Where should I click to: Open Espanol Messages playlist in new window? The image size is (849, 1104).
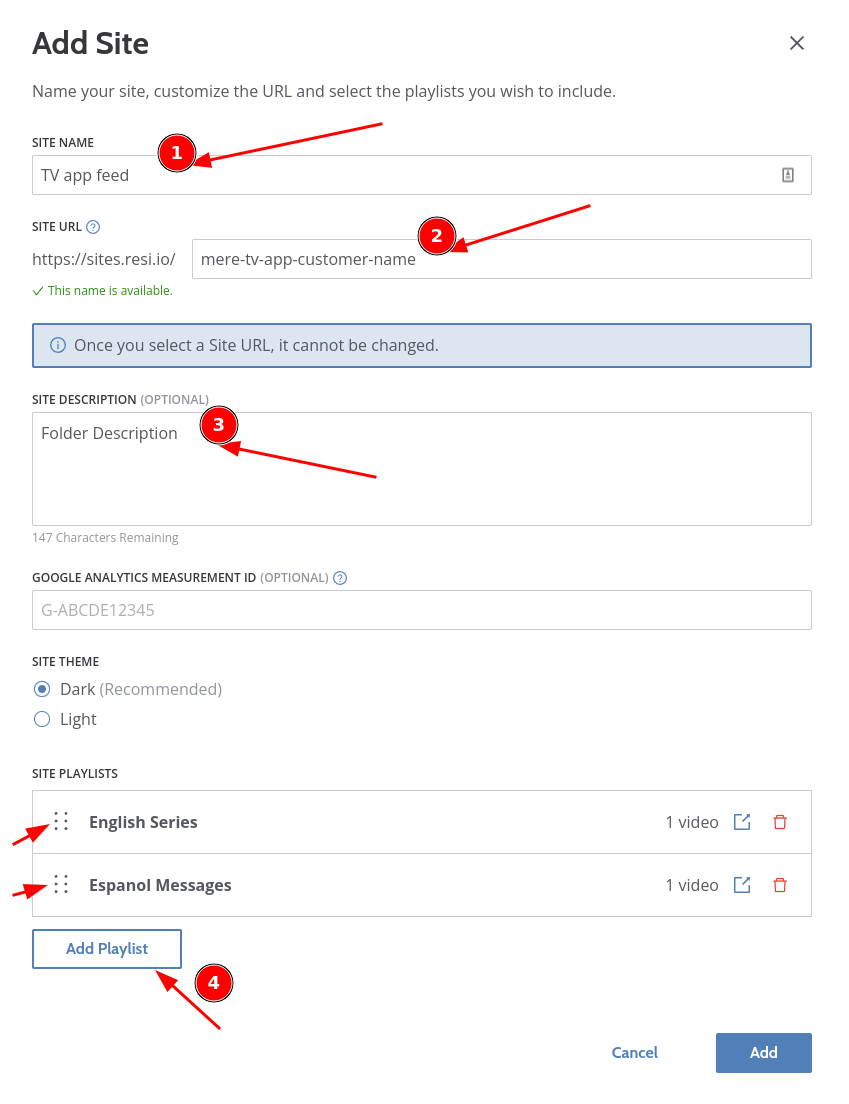click(742, 885)
